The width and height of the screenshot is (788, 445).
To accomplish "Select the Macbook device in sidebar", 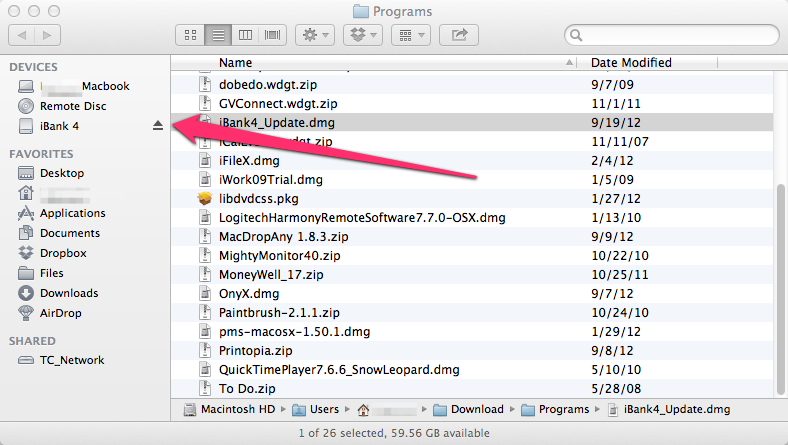I will pyautogui.click(x=84, y=86).
